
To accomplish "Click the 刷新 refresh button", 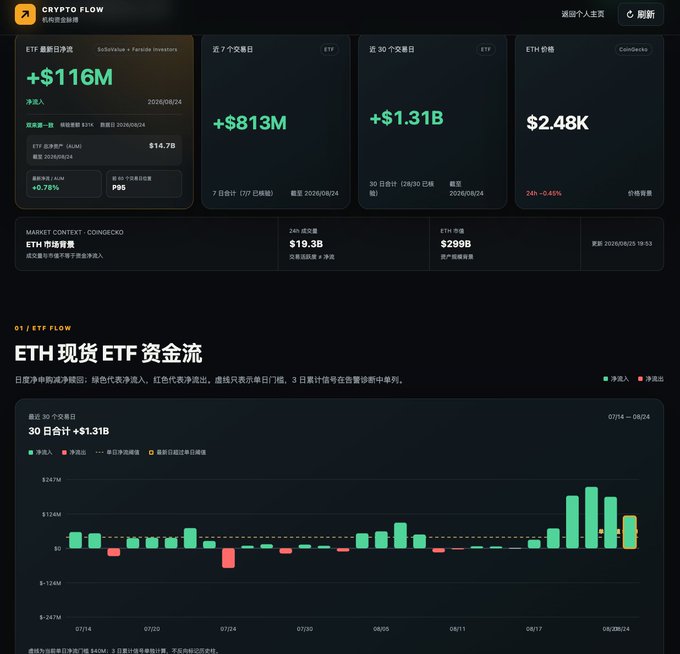I will tap(641, 14).
